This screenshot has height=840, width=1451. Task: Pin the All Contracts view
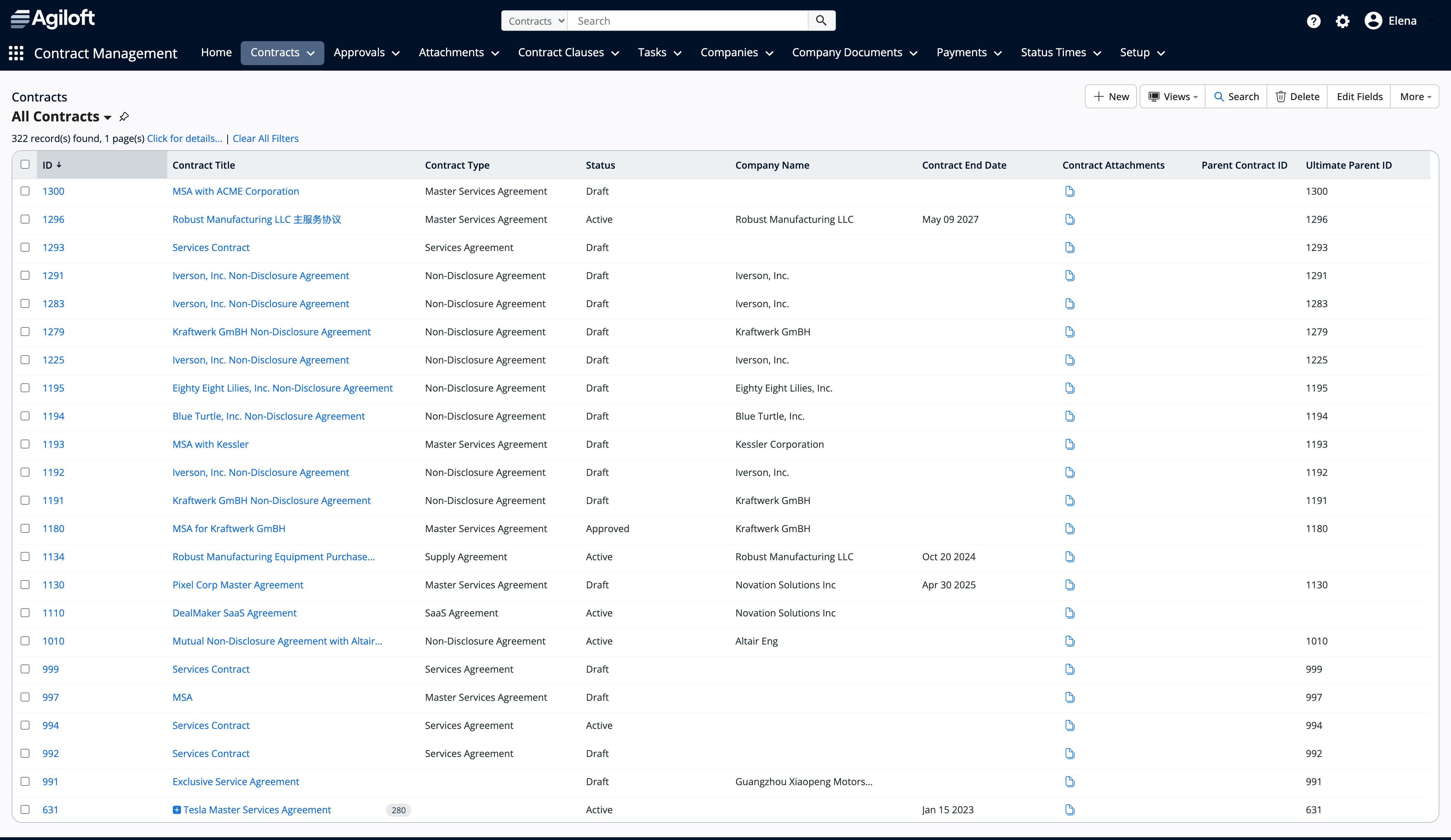click(x=124, y=116)
